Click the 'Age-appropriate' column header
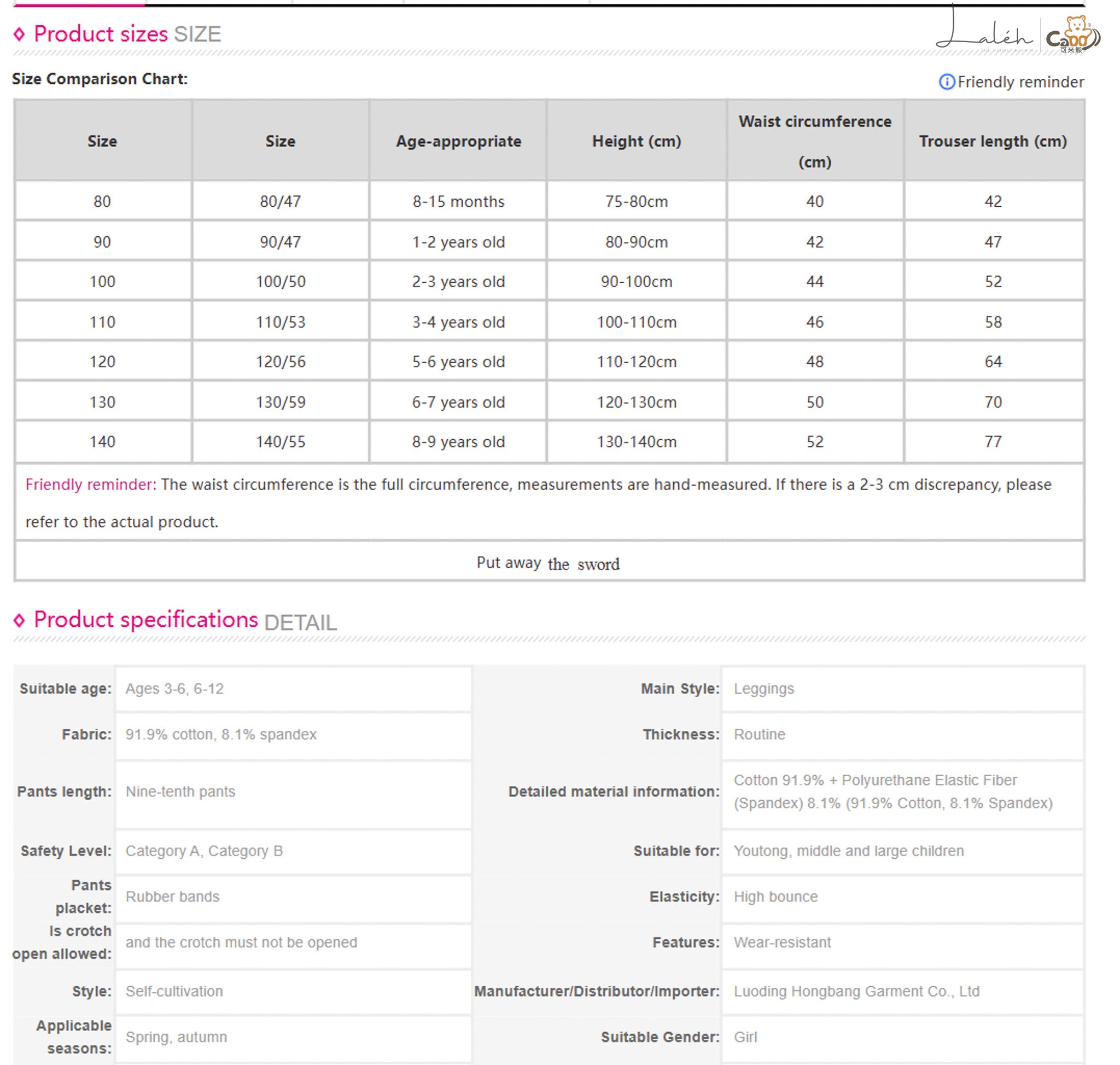The width and height of the screenshot is (1120, 1065). point(458,141)
